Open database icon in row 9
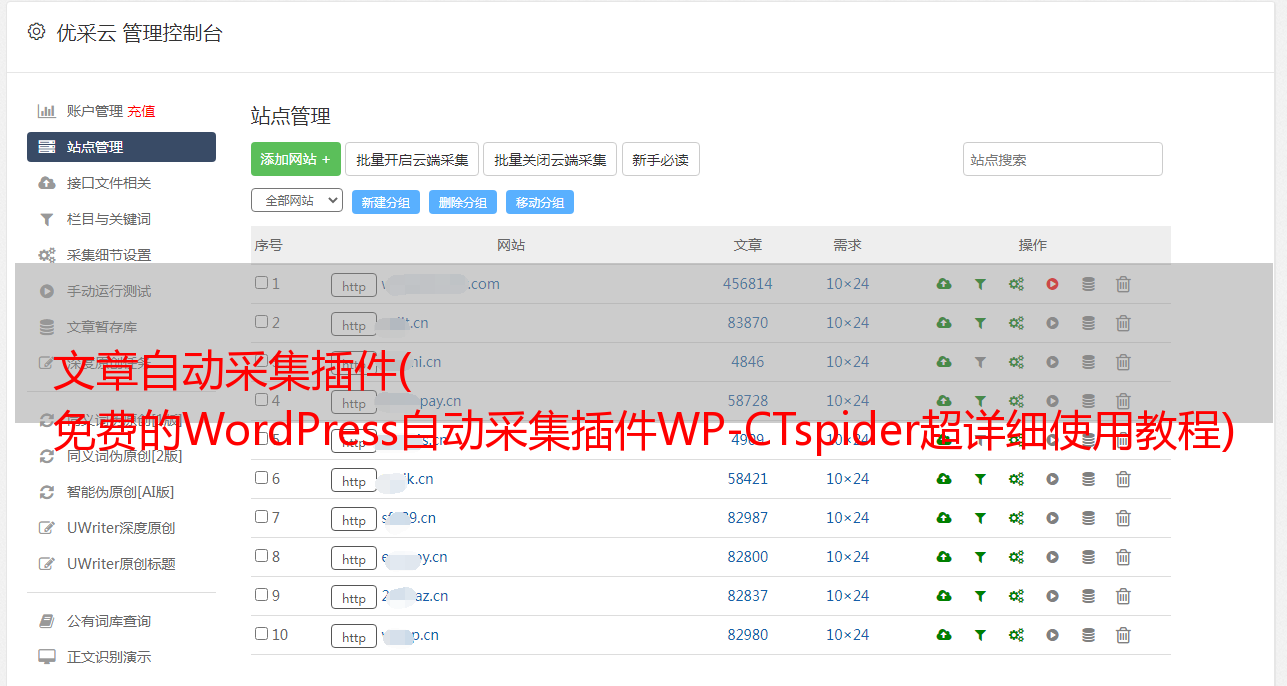The image size is (1287, 686). click(1088, 596)
